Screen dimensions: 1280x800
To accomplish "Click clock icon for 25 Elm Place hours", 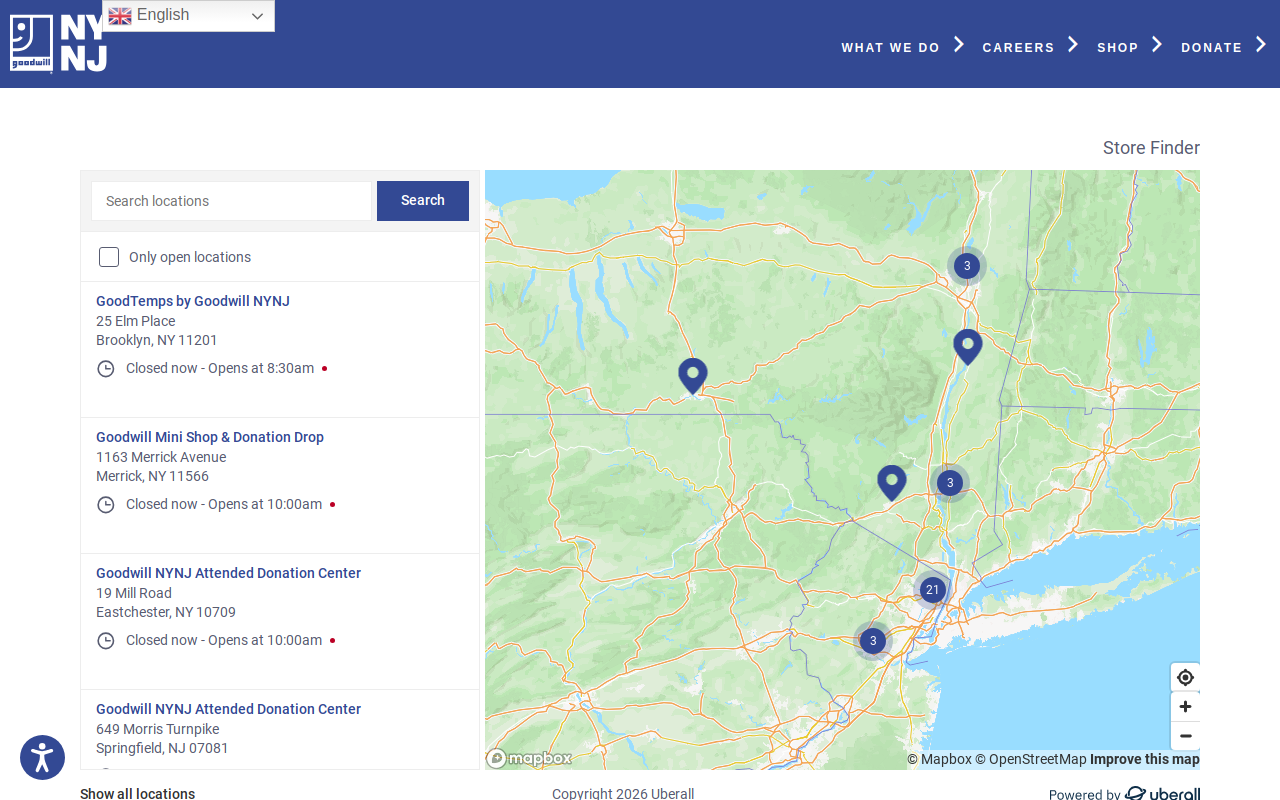I will pyautogui.click(x=105, y=369).
